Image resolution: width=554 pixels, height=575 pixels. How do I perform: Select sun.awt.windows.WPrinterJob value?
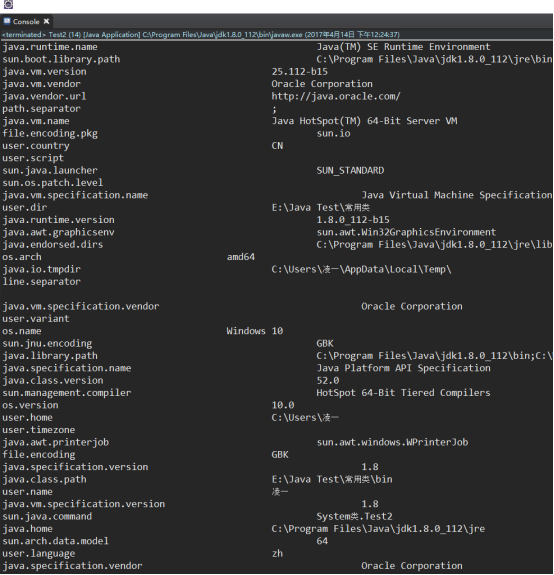[x=392, y=443]
